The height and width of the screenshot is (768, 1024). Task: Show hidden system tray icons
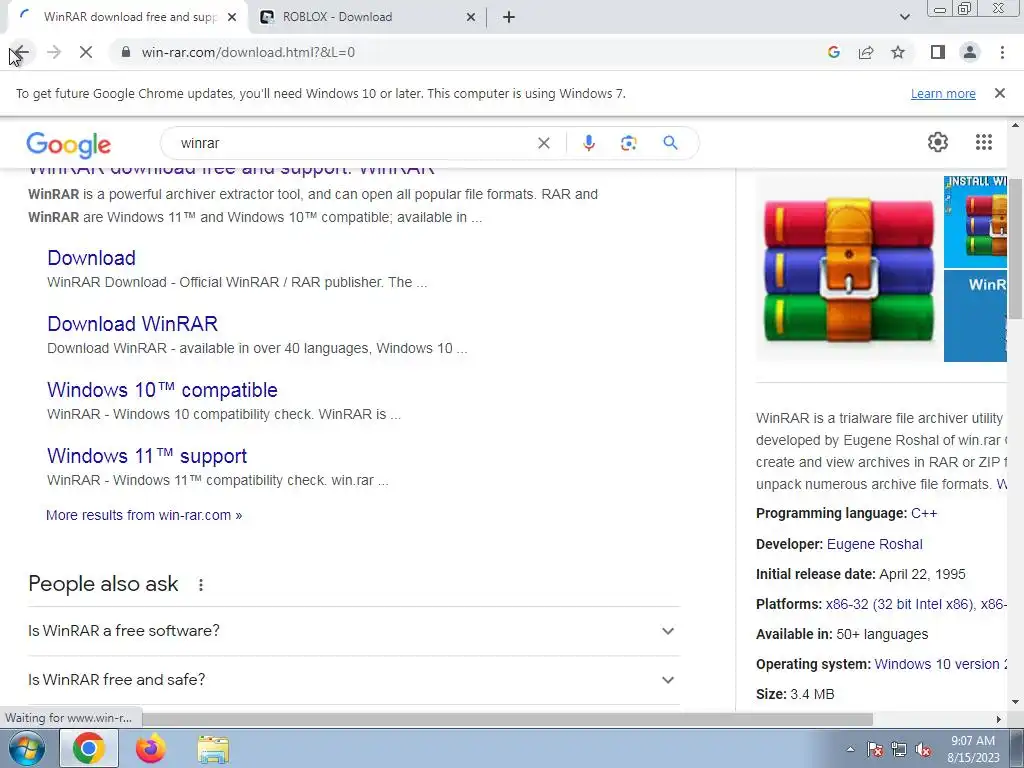click(850, 749)
